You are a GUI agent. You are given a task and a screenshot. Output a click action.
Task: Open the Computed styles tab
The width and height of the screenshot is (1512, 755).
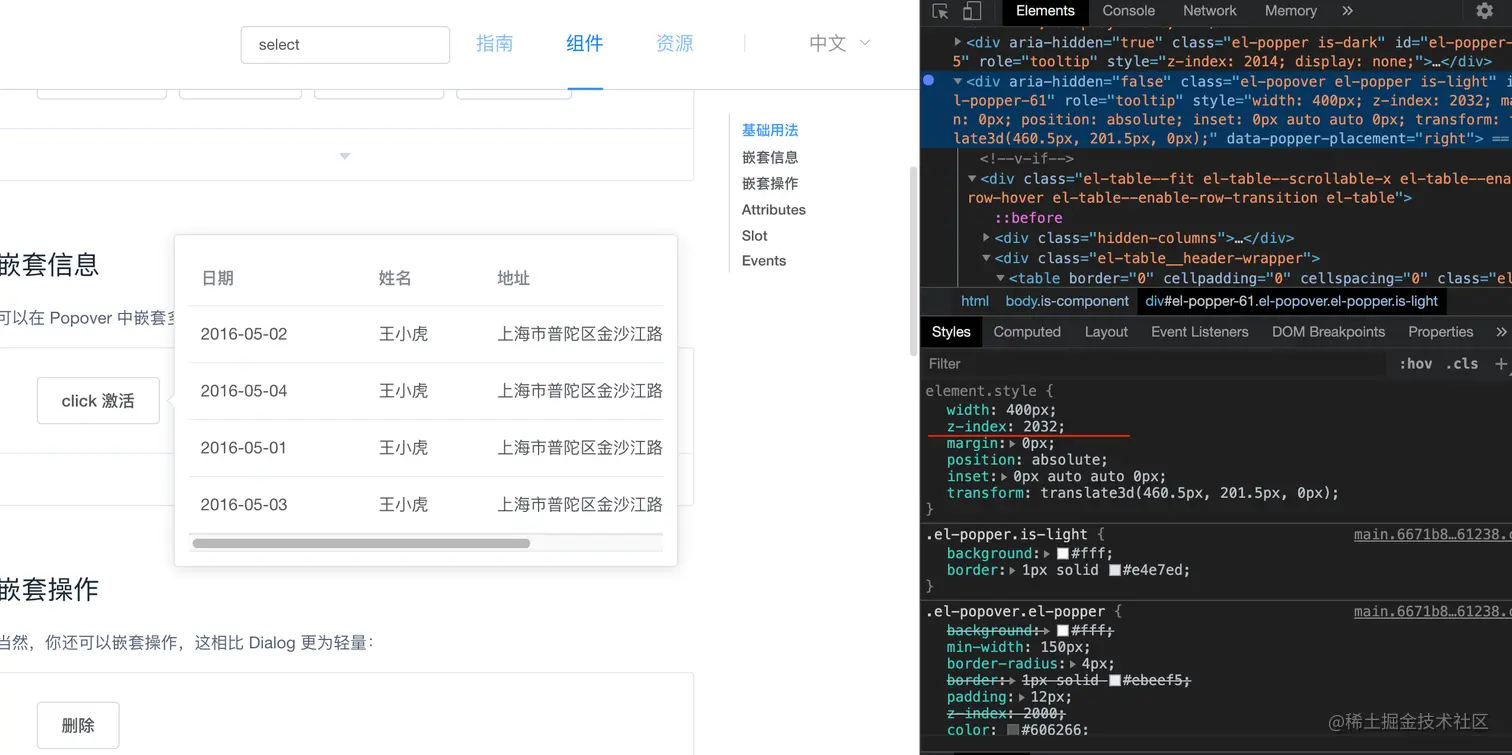[1027, 332]
